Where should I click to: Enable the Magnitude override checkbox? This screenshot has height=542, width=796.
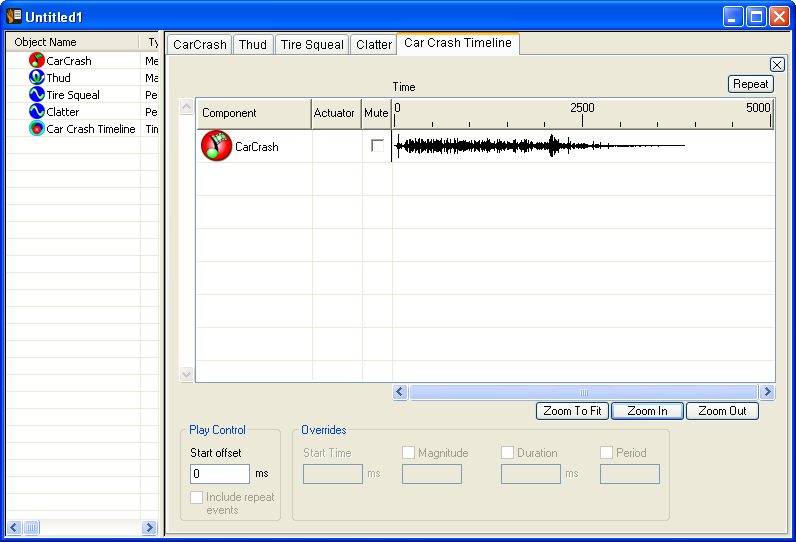click(408, 452)
